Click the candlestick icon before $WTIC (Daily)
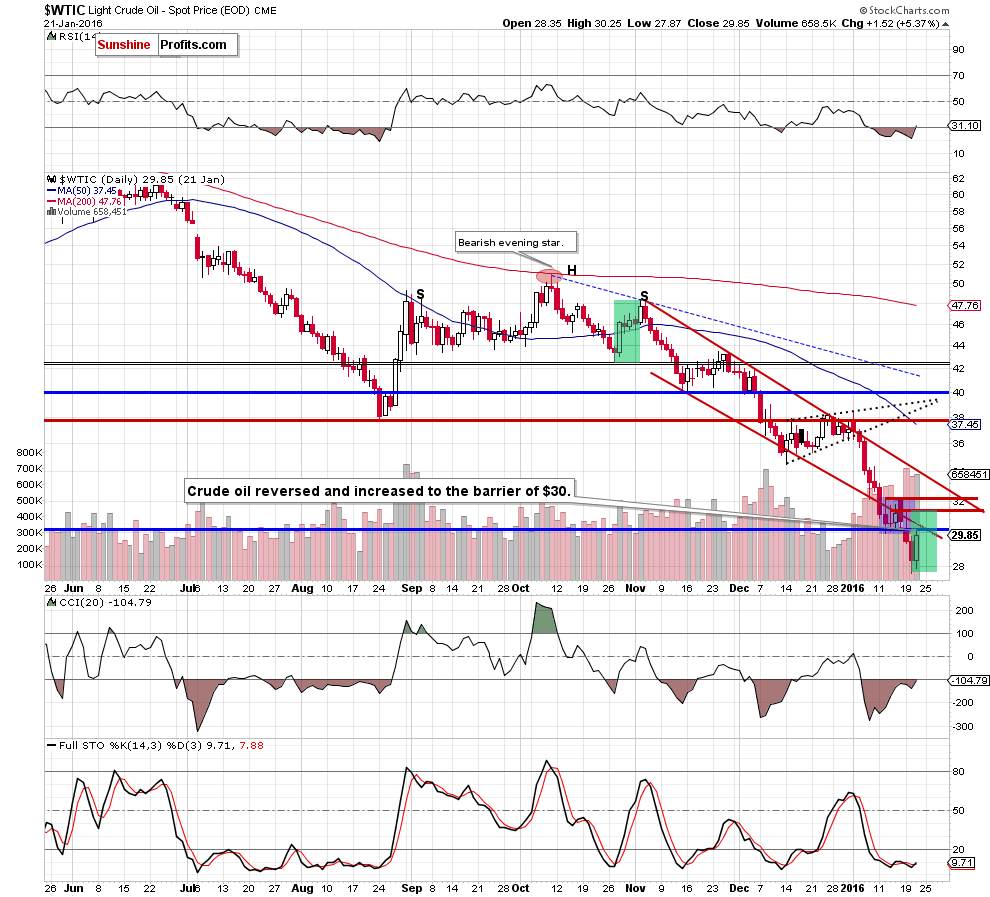990x897 pixels. coord(52,179)
